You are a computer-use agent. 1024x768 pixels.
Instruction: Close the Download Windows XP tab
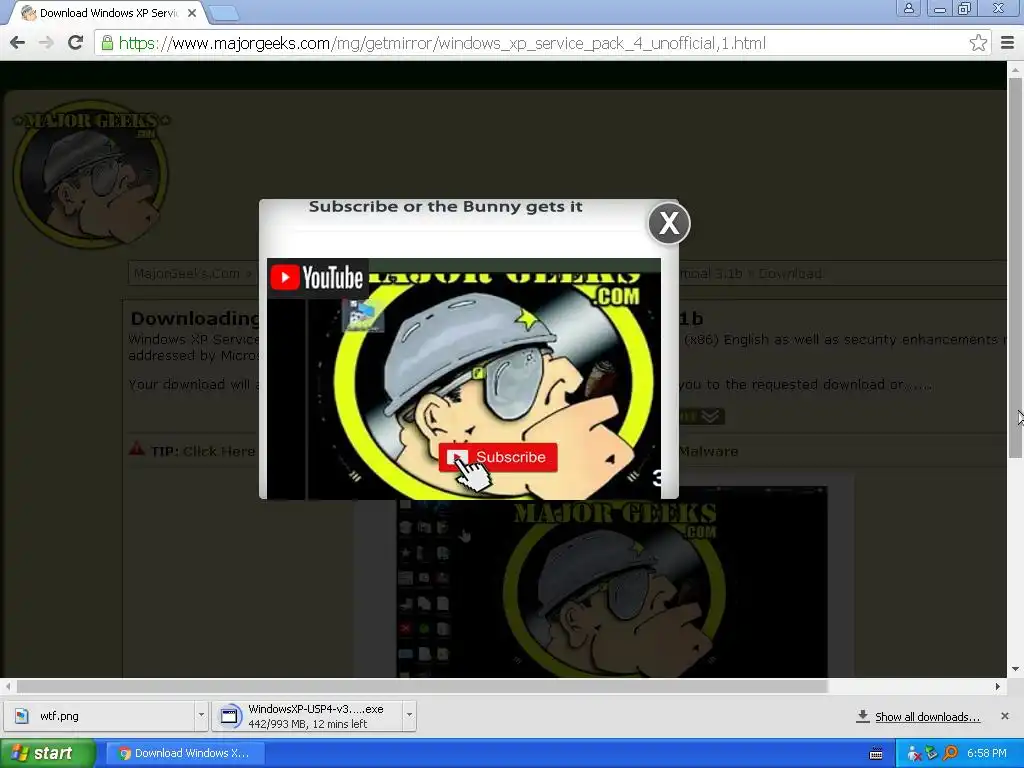[x=191, y=13]
